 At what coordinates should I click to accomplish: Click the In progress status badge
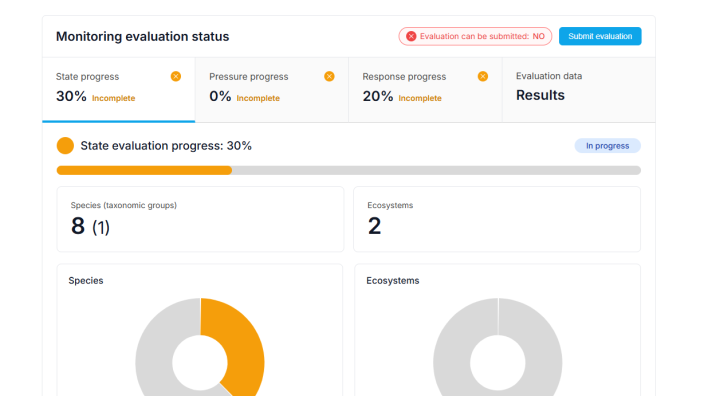[607, 146]
